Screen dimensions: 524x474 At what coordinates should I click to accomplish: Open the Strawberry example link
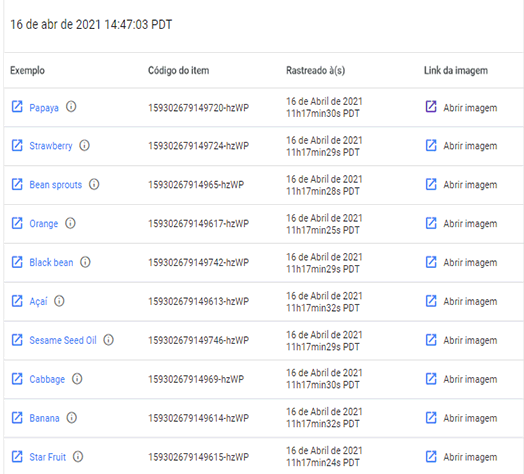(x=51, y=146)
